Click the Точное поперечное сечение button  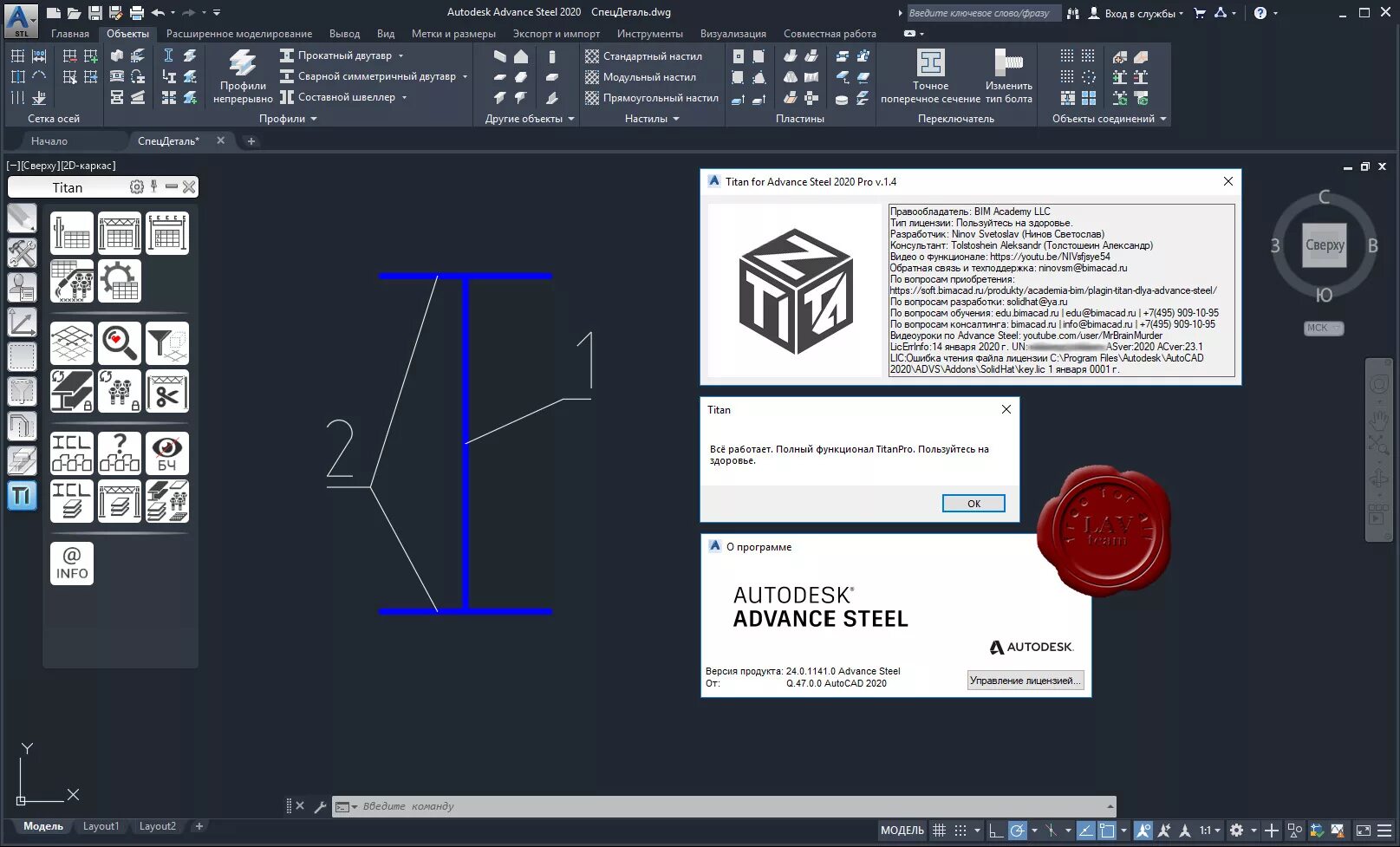click(x=930, y=76)
